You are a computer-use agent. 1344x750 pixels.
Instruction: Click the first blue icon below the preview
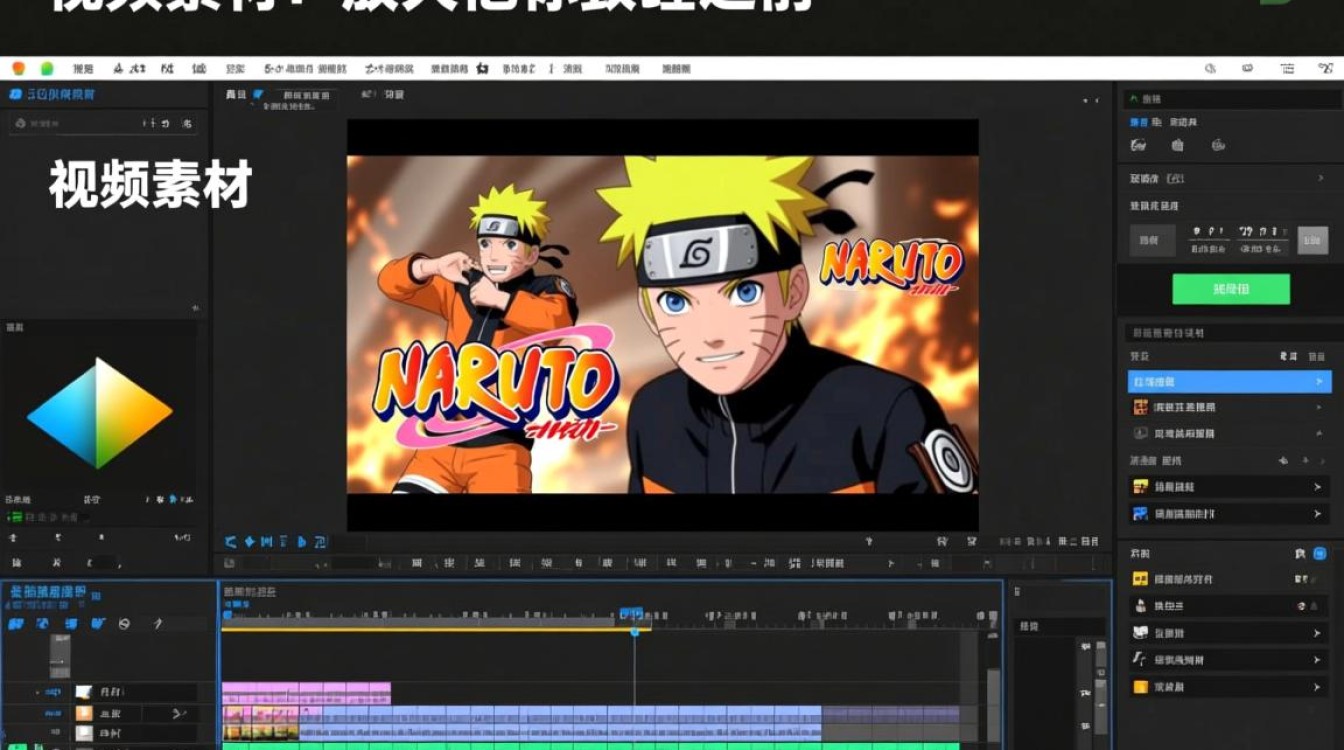[230, 542]
